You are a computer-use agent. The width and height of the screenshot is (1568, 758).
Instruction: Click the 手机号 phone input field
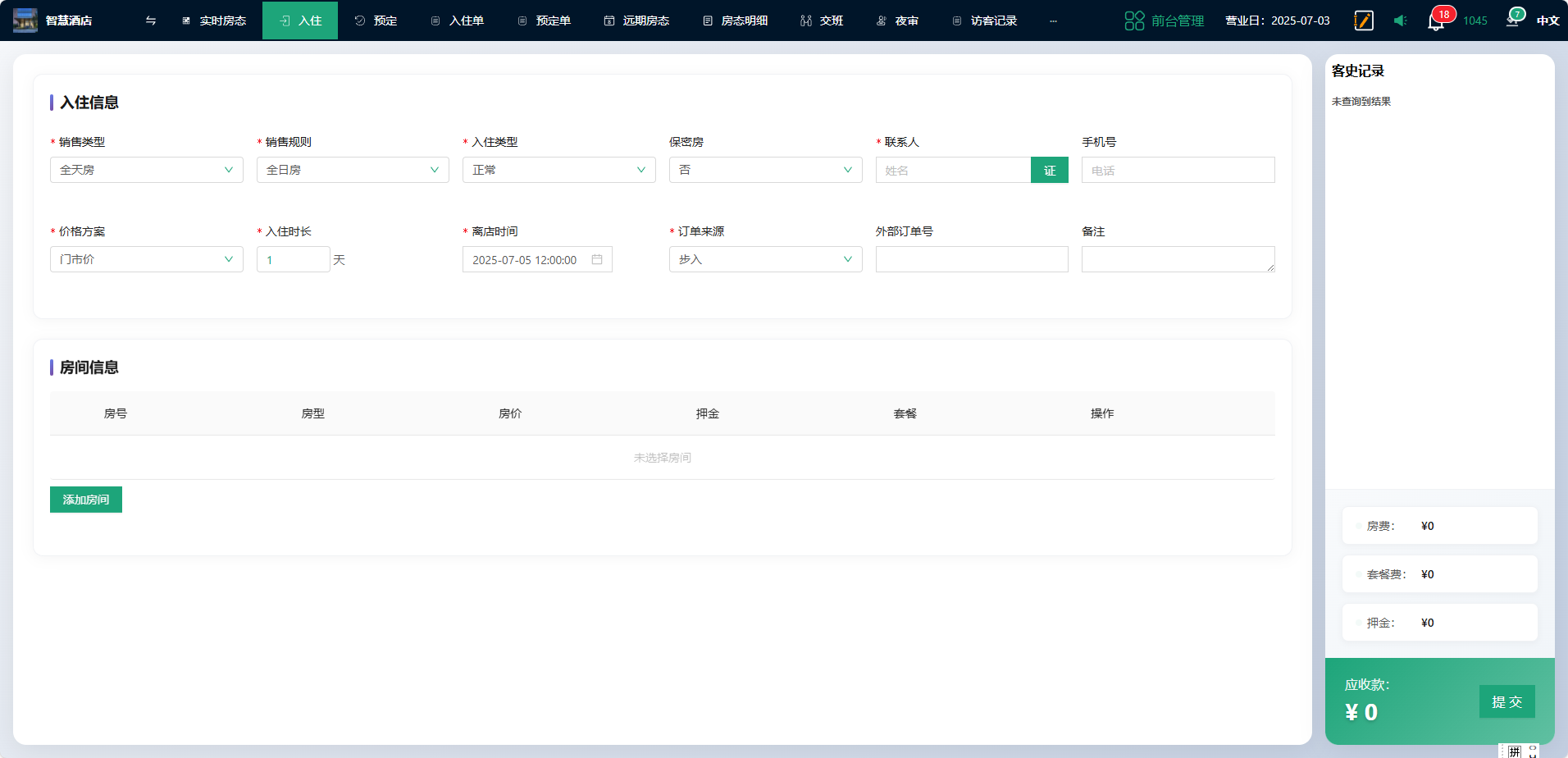point(1178,170)
